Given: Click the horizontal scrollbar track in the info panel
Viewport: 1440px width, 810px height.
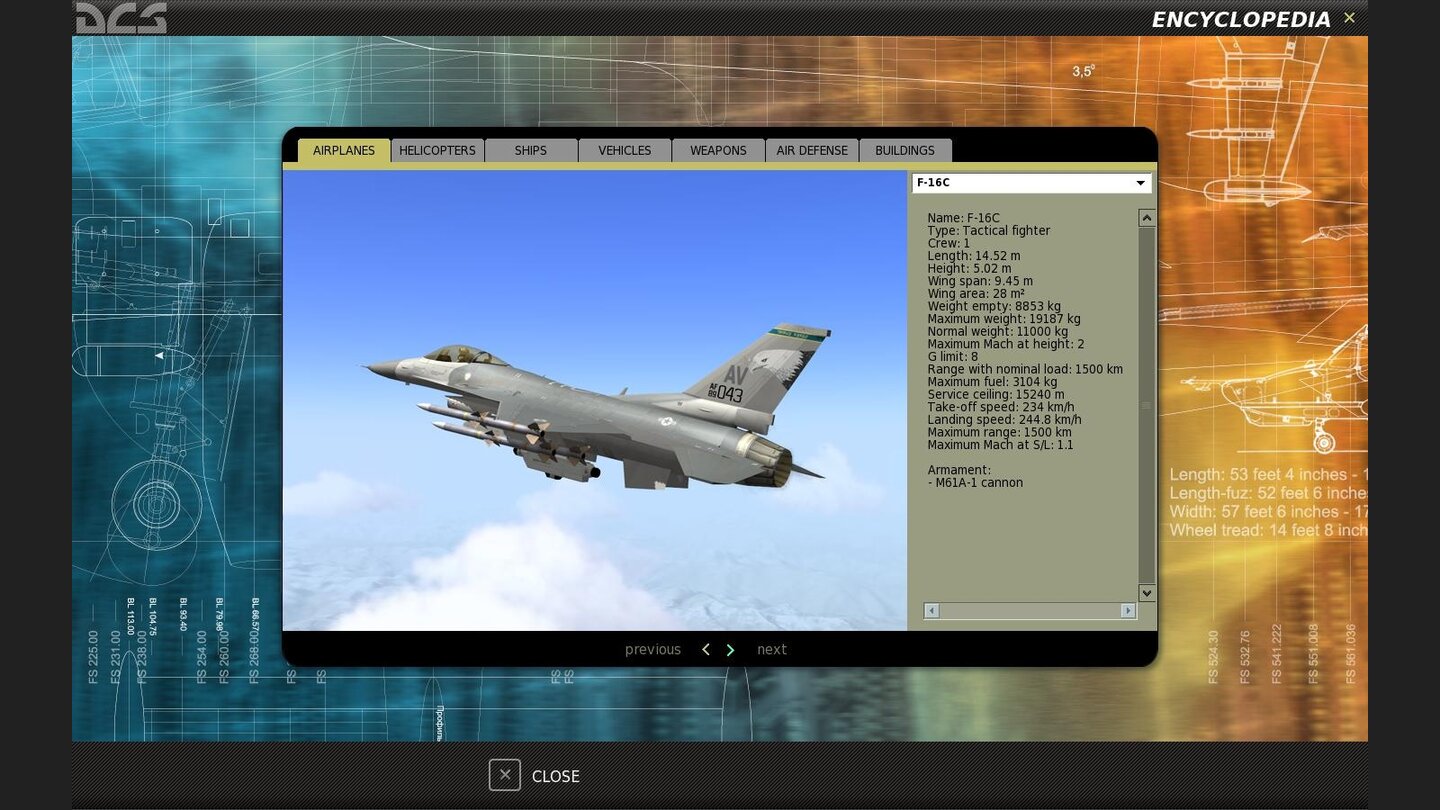Looking at the screenshot, I should (1030, 610).
